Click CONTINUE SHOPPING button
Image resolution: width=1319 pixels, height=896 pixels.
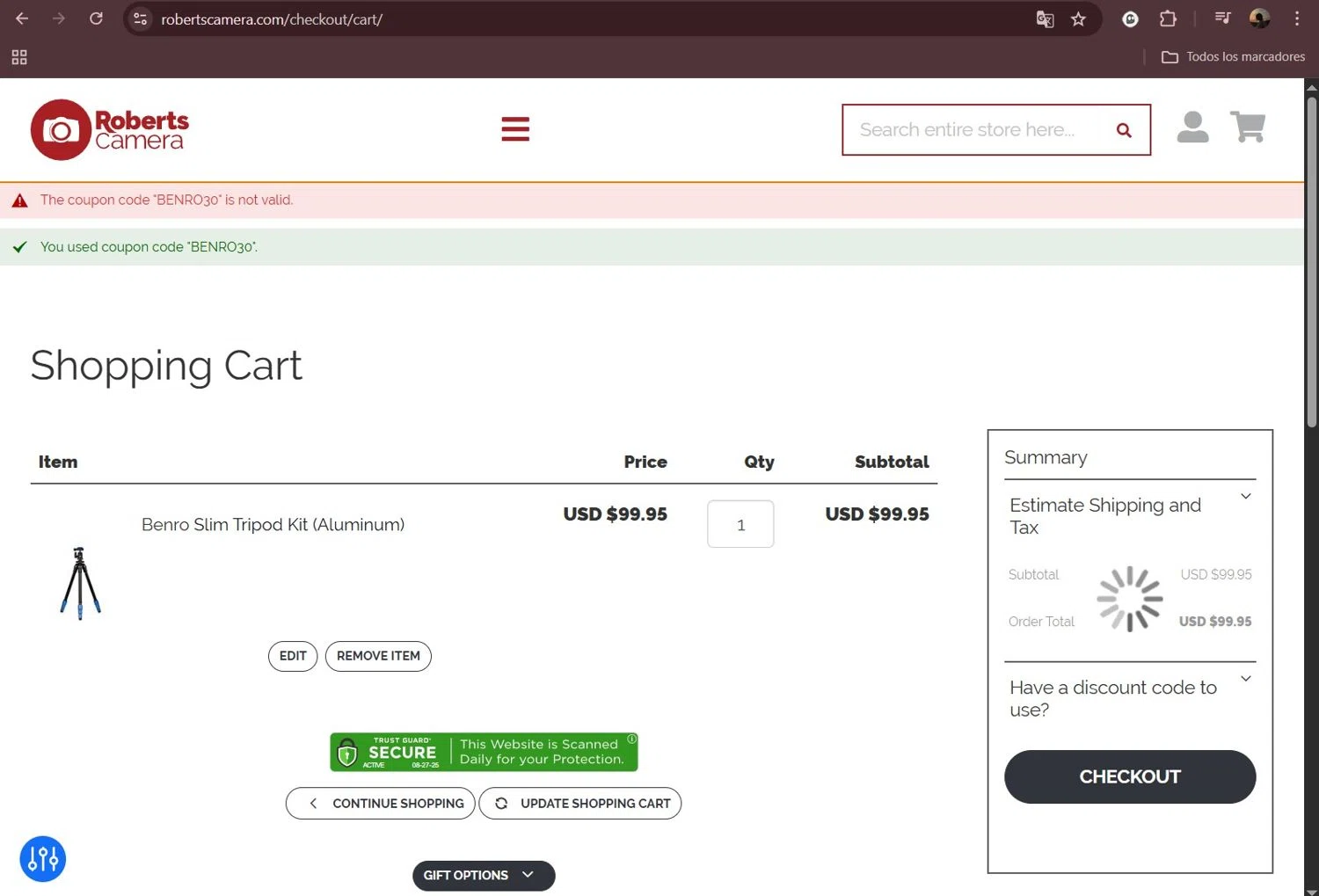coord(380,804)
